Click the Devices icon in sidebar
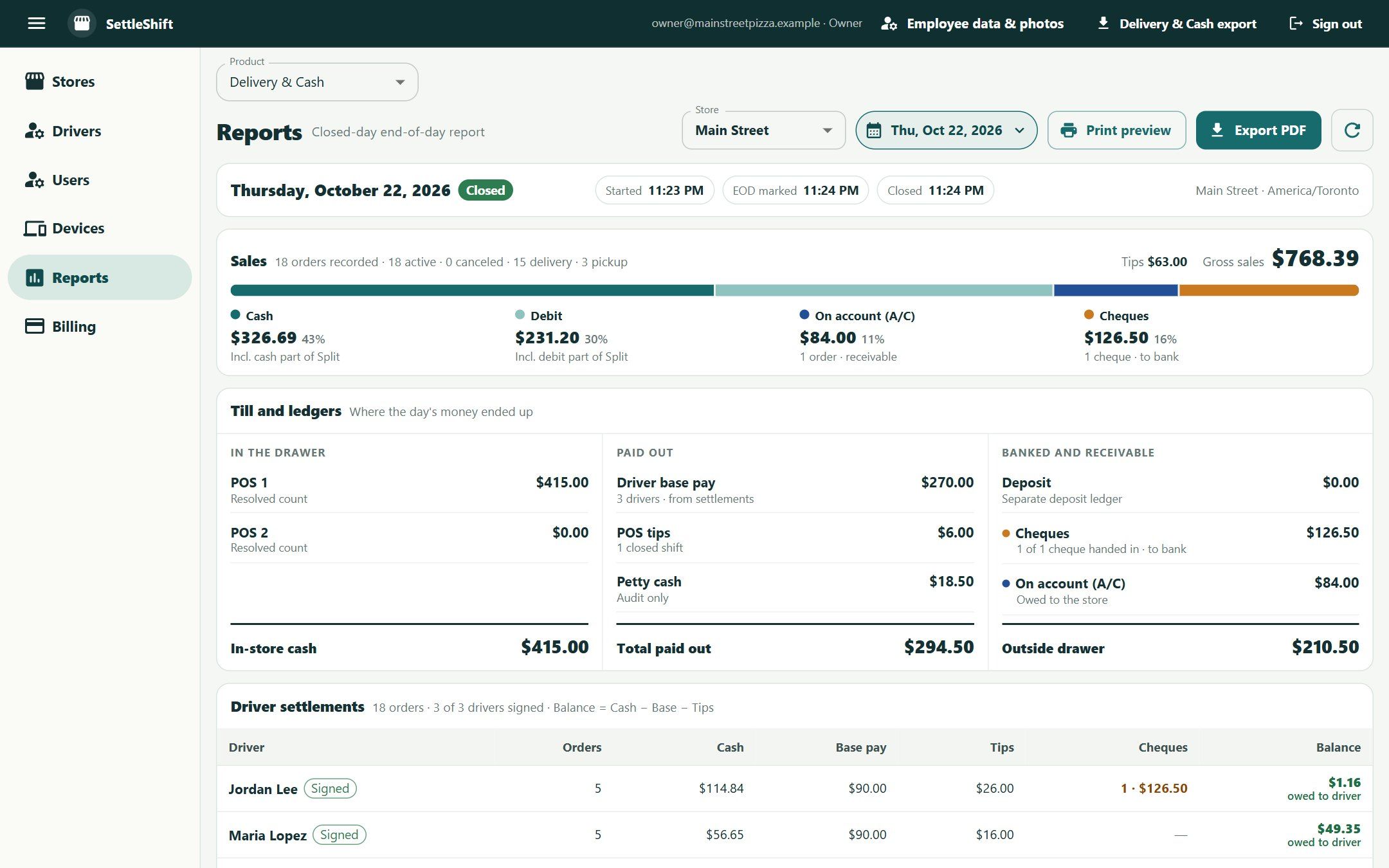 [x=35, y=228]
